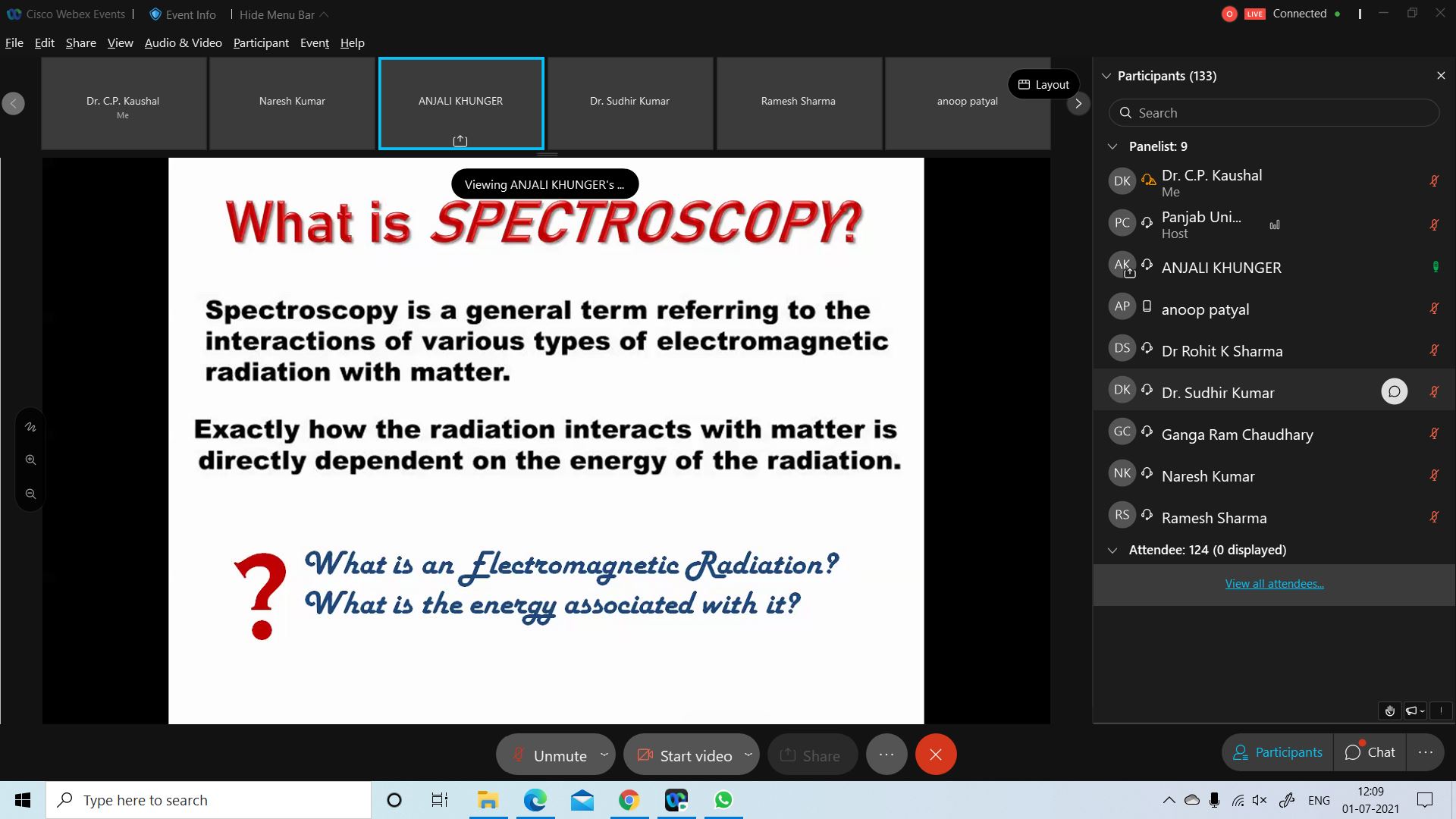Toggle mute icon for Ramesh Sharma row

(x=1434, y=516)
